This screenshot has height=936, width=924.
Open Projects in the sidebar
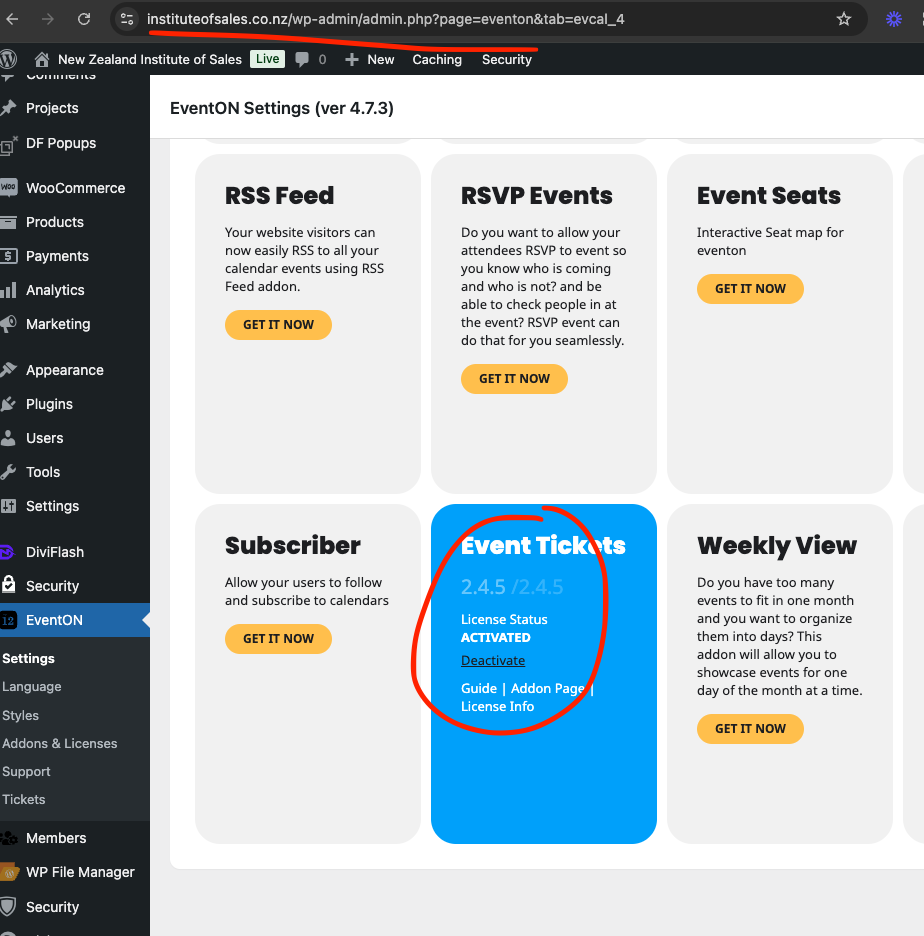tap(52, 108)
